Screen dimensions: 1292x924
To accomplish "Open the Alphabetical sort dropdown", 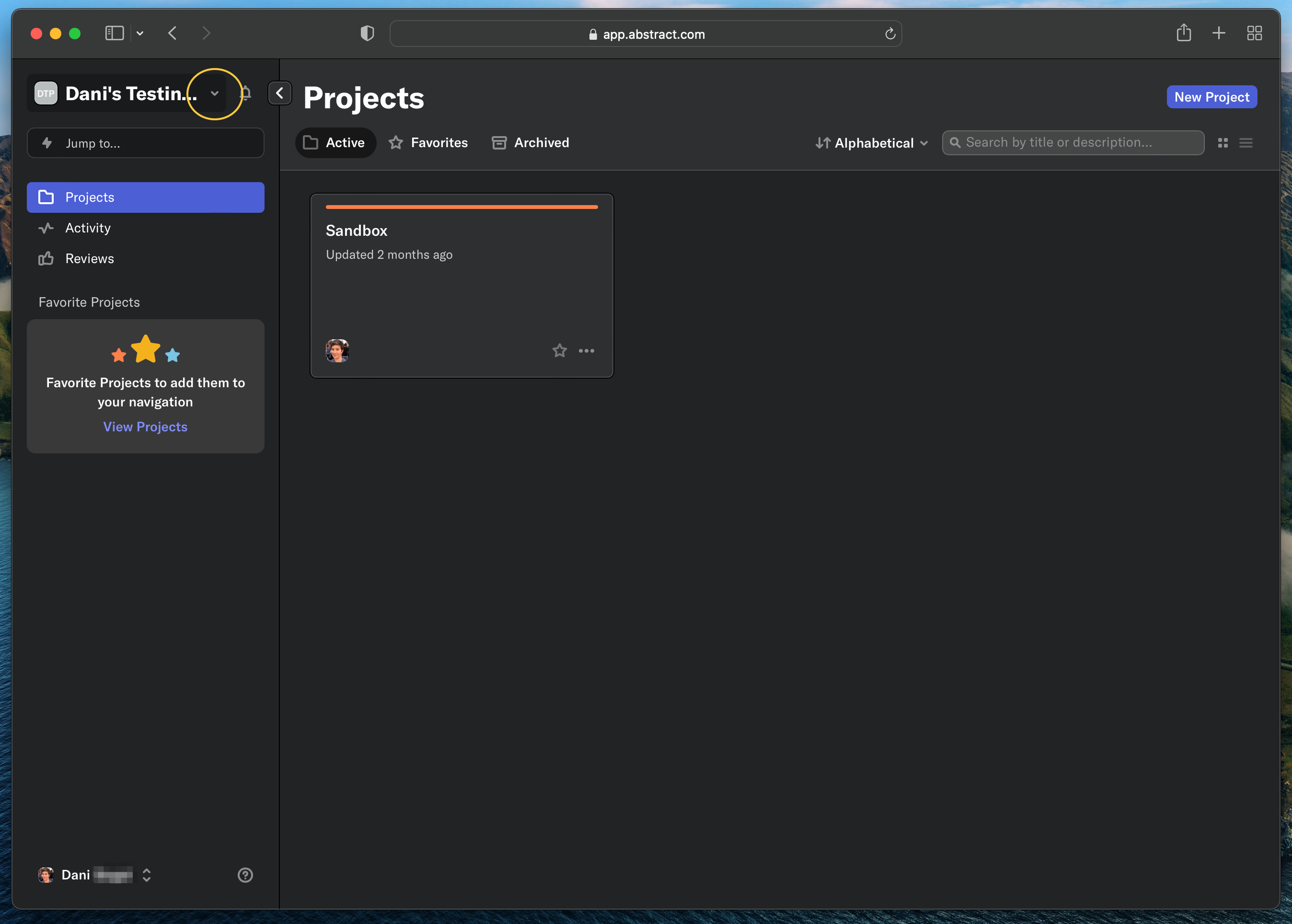I will point(872,143).
